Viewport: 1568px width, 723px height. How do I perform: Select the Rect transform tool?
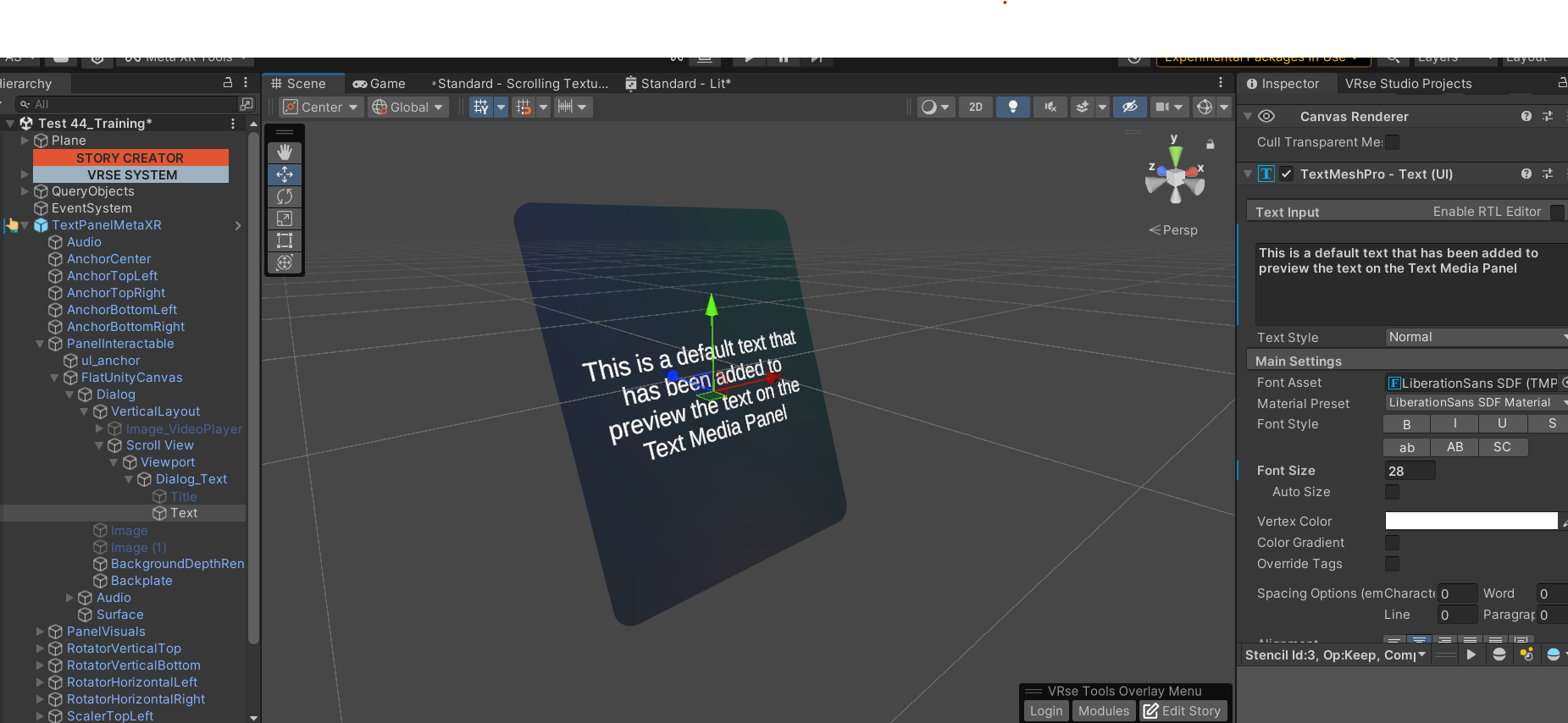pos(285,240)
